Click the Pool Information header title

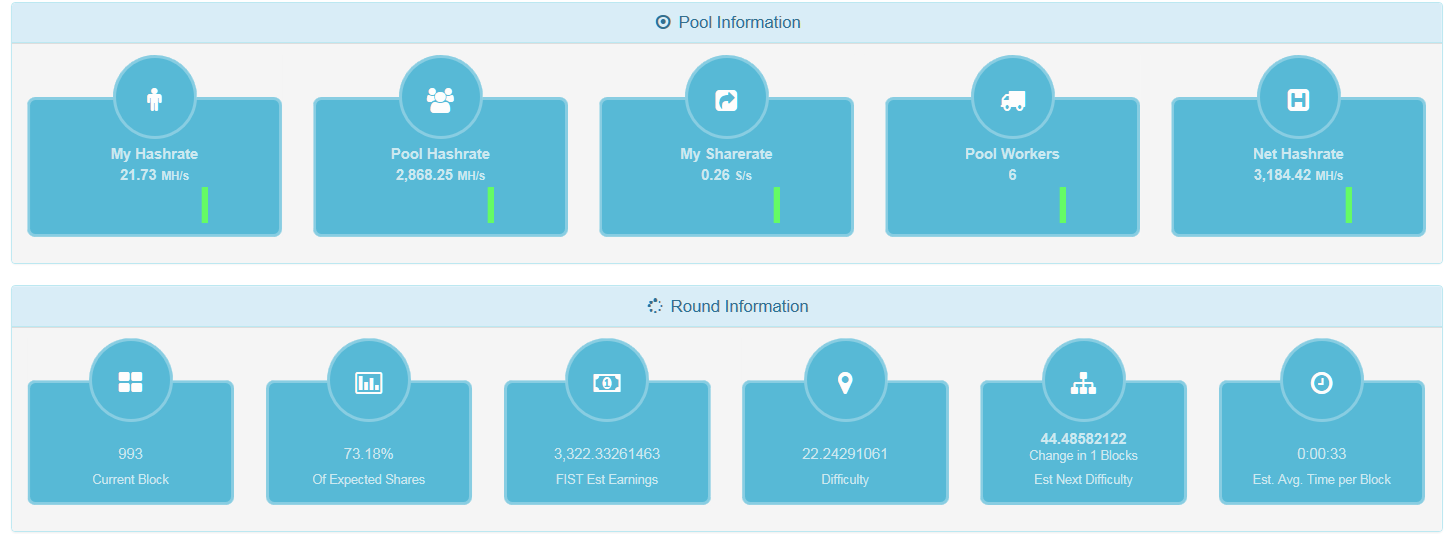pyautogui.click(x=739, y=22)
